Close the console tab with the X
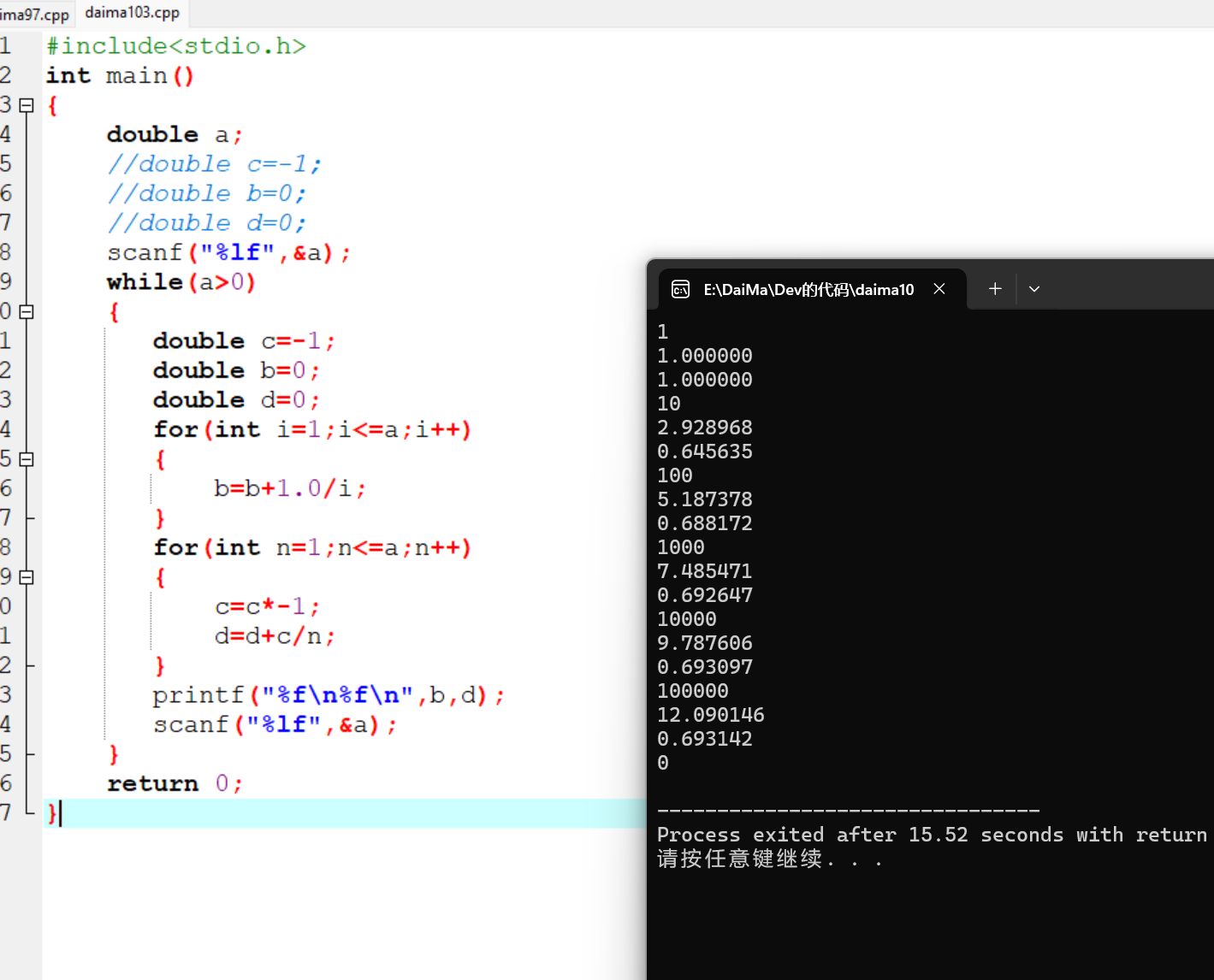 (939, 289)
